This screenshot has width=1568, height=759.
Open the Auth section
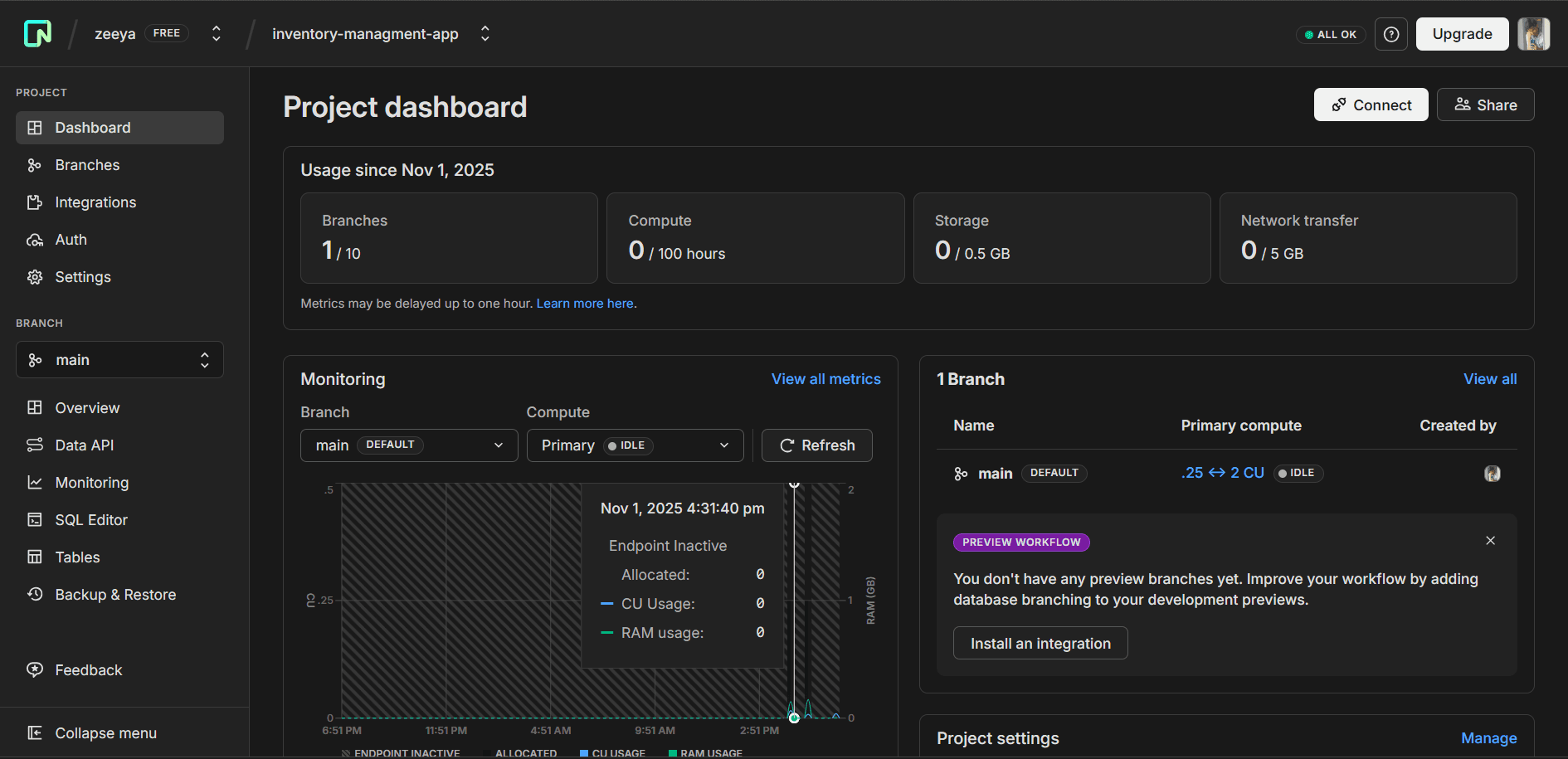tap(71, 239)
